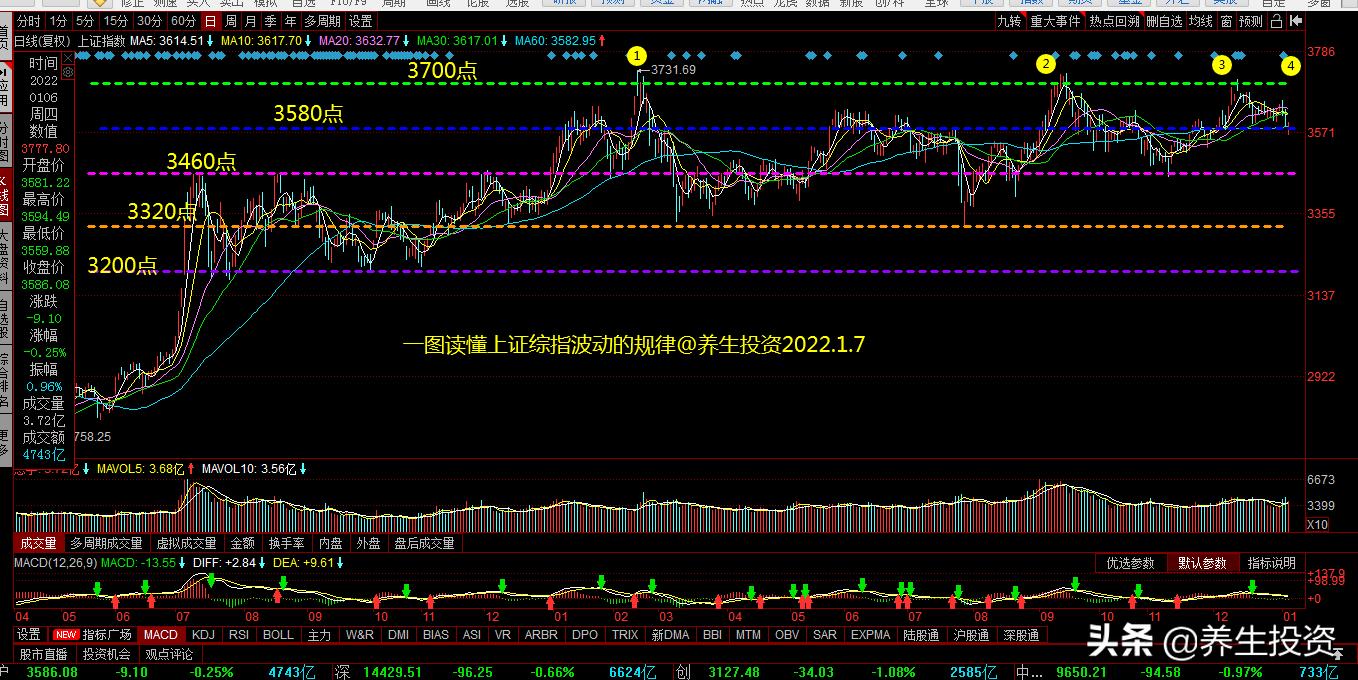Select the 60分 period tab

183,21
